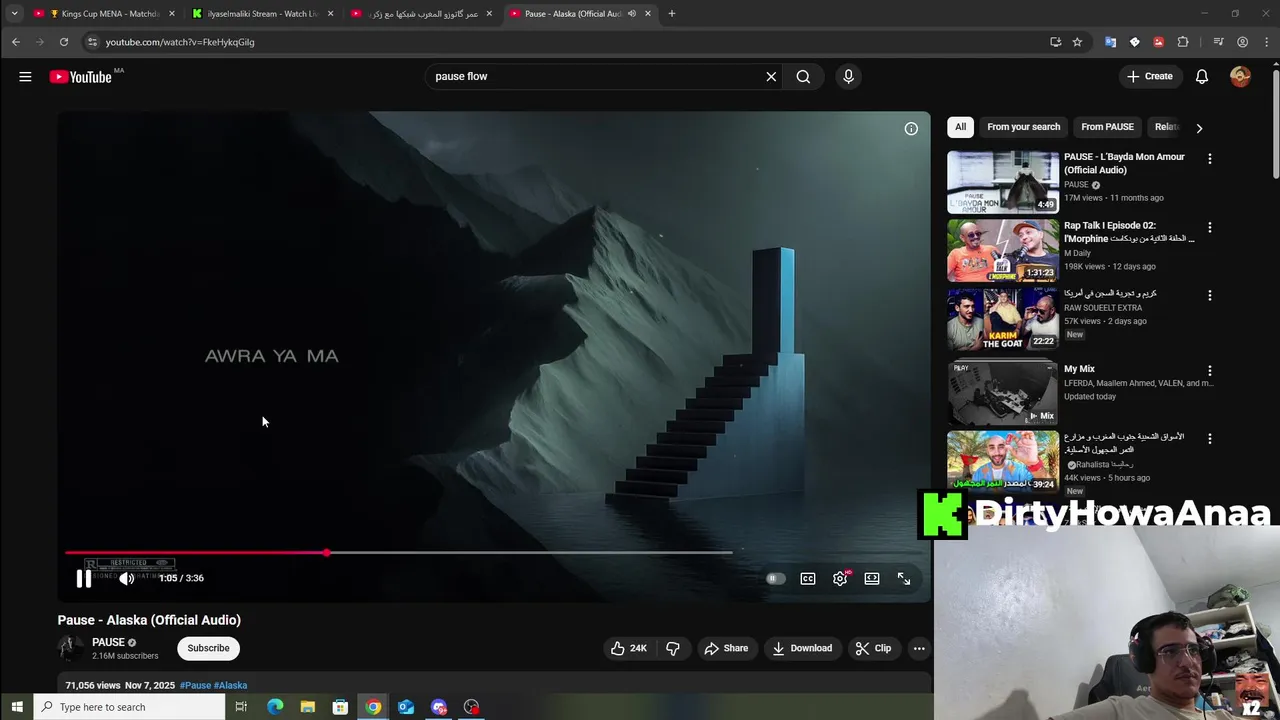The image size is (1280, 720).
Task: Open the PAUSE channel name link
Action: (x=108, y=642)
